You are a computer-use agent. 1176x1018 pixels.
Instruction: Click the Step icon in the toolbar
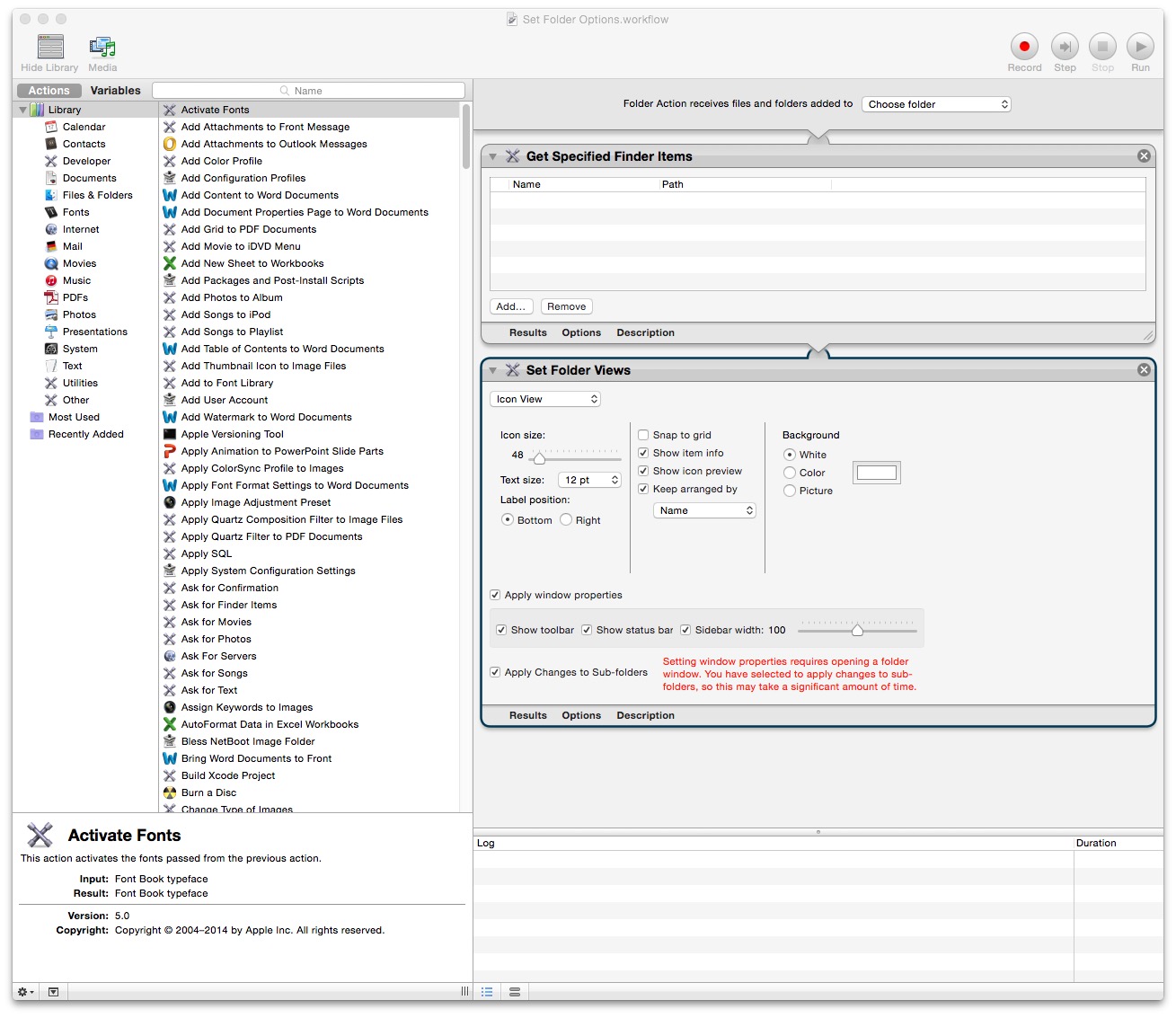click(1065, 47)
